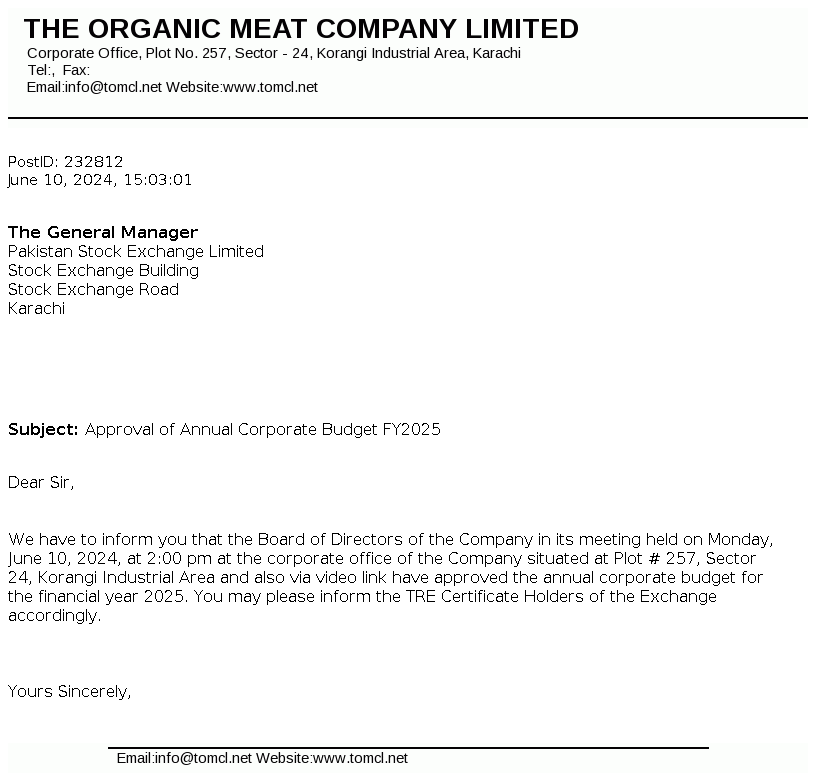This screenshot has height=781, width=817.
Task: Select the Corporate Office address line
Action: 273,53
